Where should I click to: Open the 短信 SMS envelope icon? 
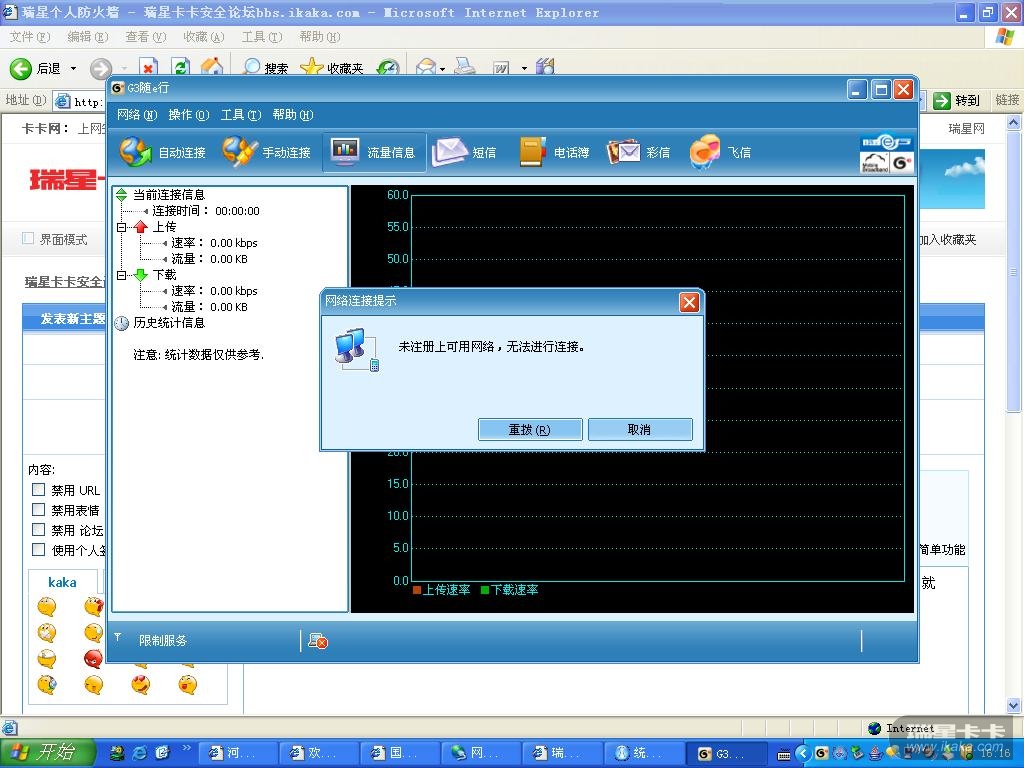tap(449, 152)
